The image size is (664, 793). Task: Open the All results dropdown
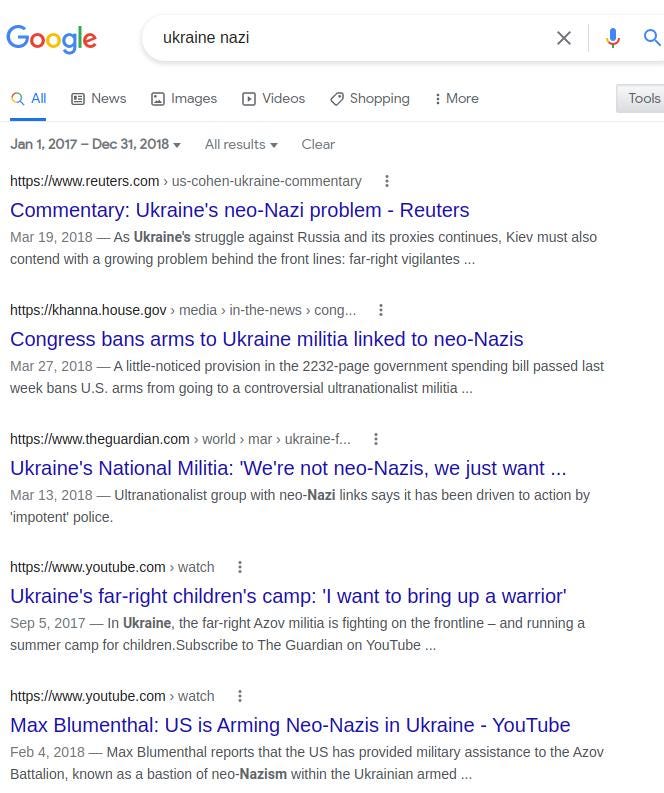coord(241,145)
